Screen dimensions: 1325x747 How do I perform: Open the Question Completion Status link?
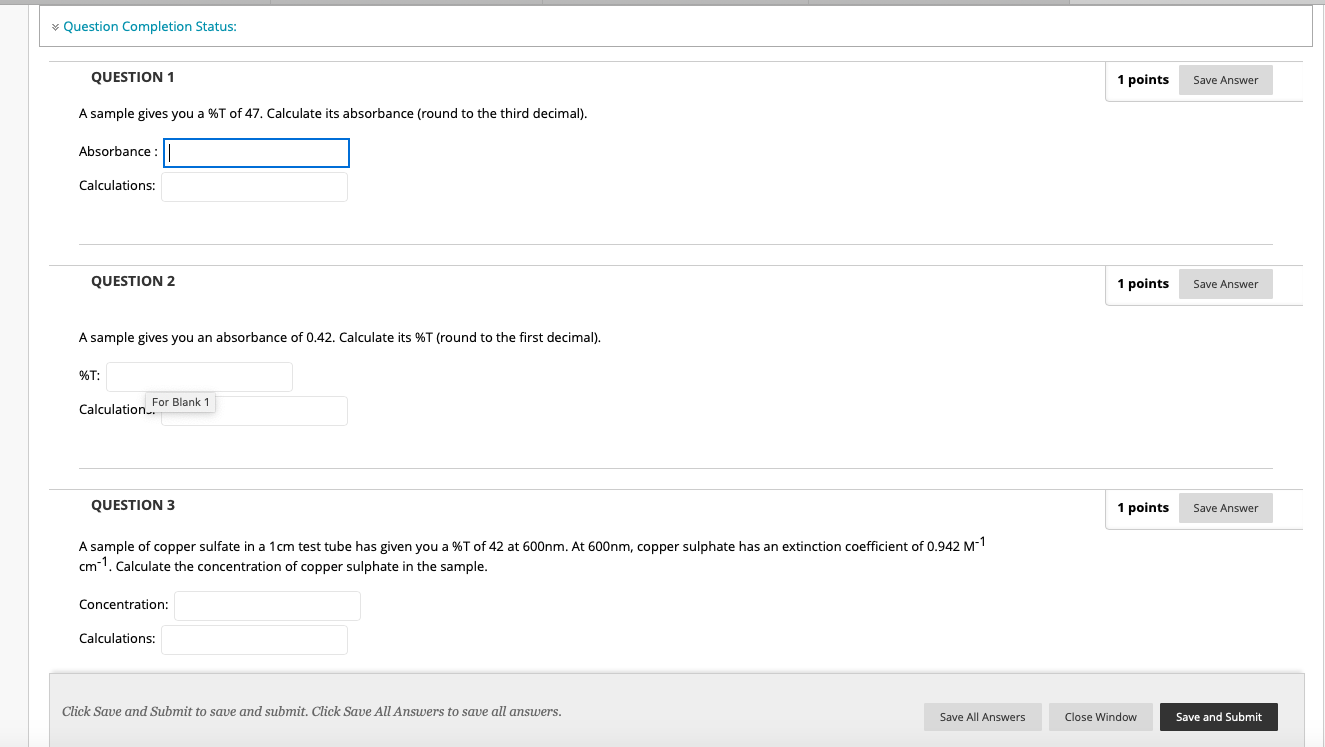[150, 26]
